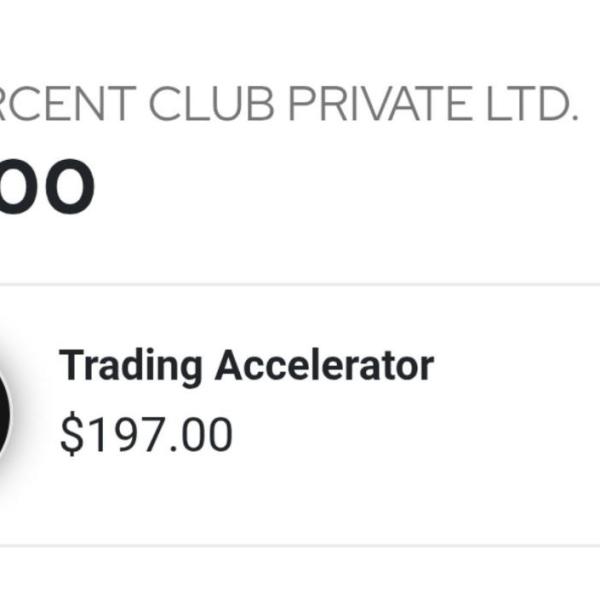Click the word "Accelerator" in the product name

(x=325, y=367)
